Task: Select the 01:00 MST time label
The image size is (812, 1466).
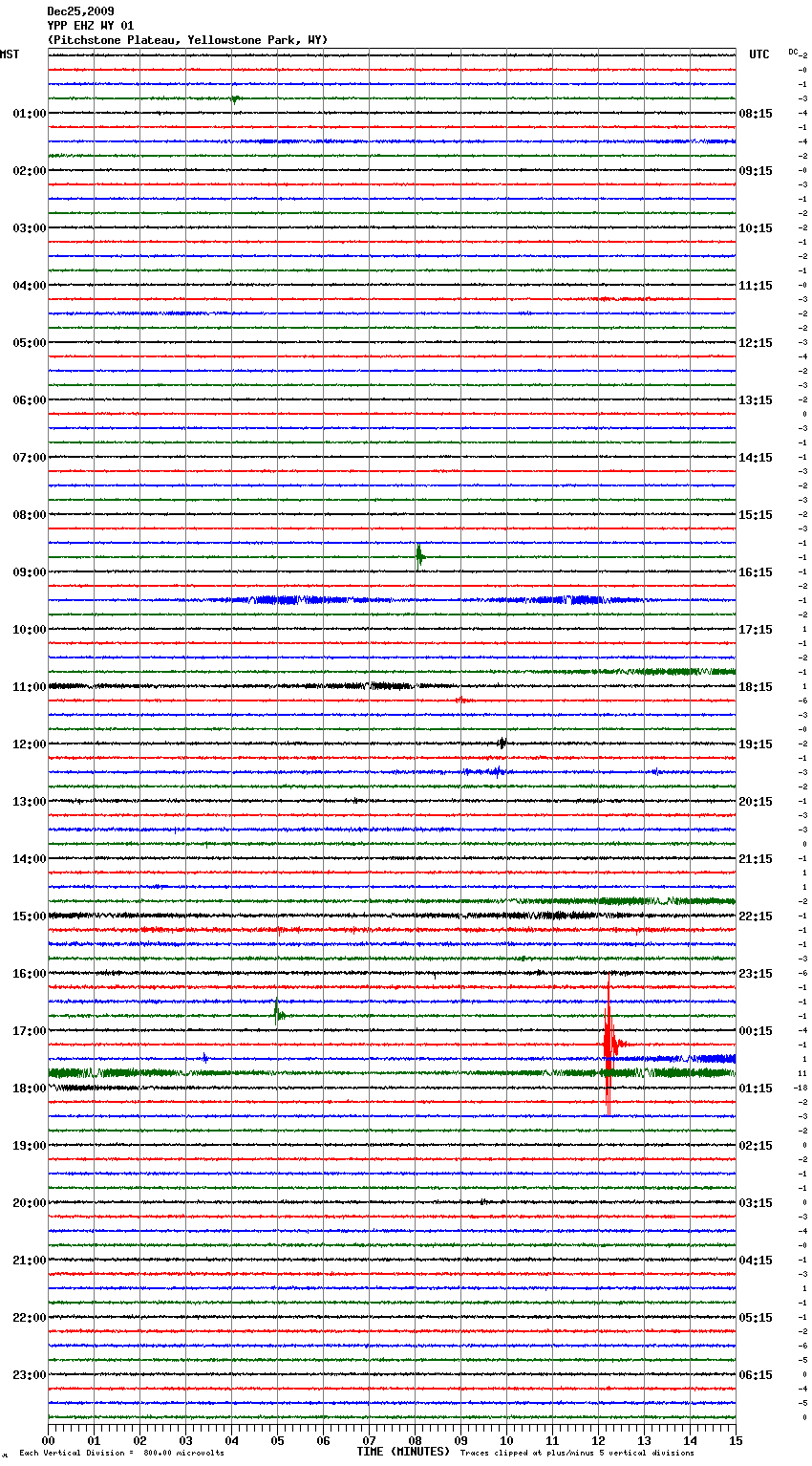Action: click(30, 114)
